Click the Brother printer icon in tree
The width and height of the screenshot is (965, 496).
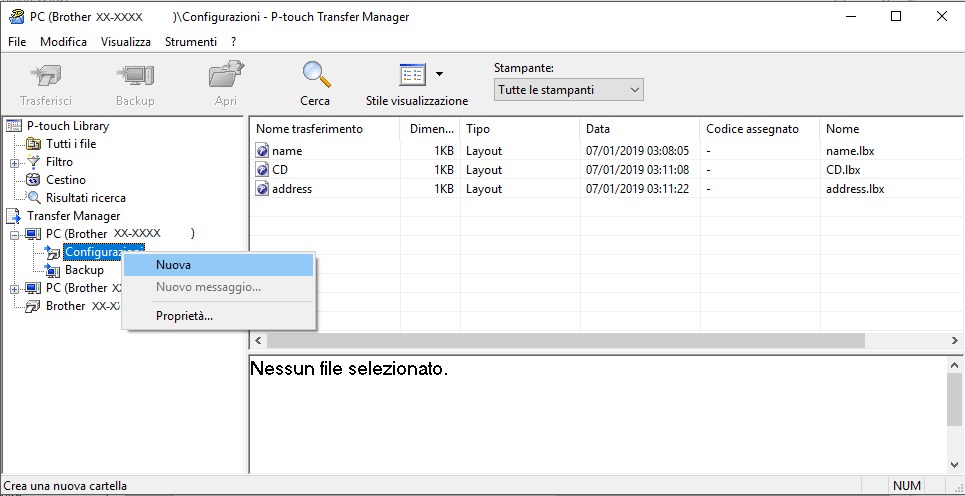pyautogui.click(x=33, y=306)
